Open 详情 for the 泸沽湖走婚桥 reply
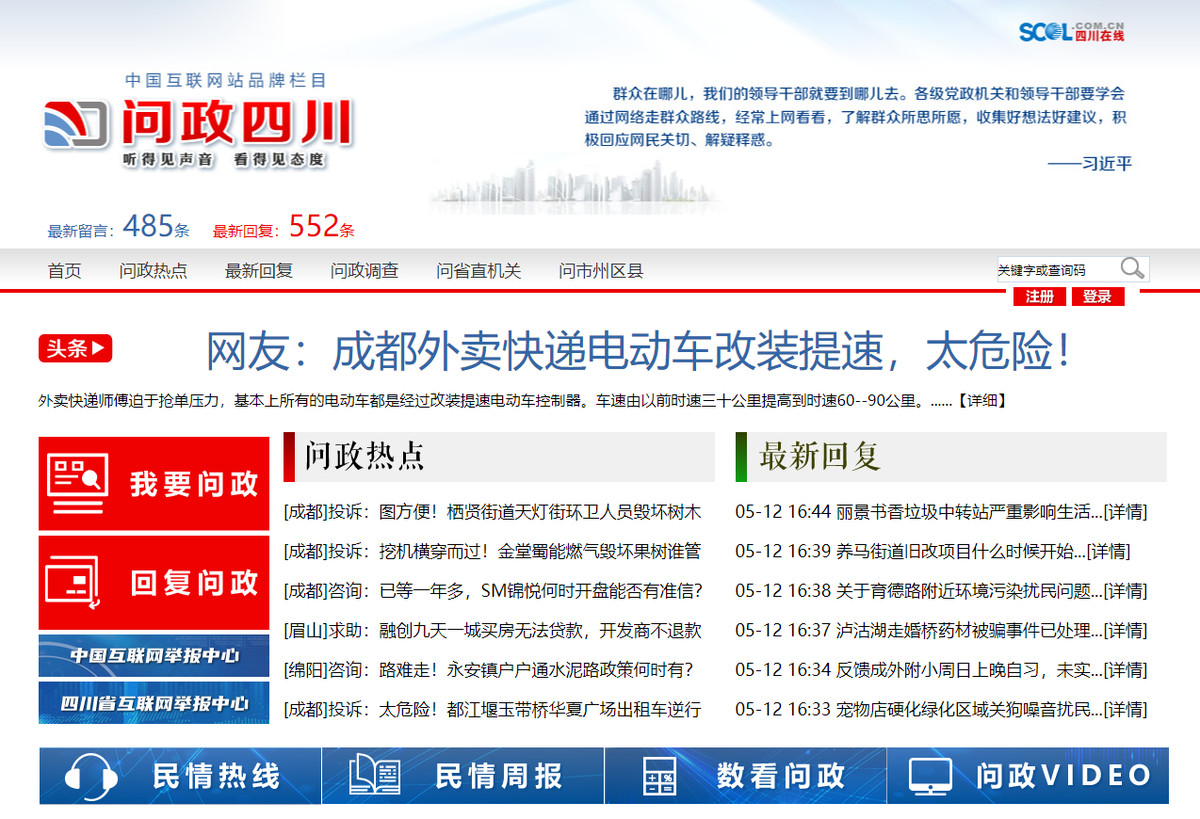This screenshot has height=819, width=1200. (1125, 631)
